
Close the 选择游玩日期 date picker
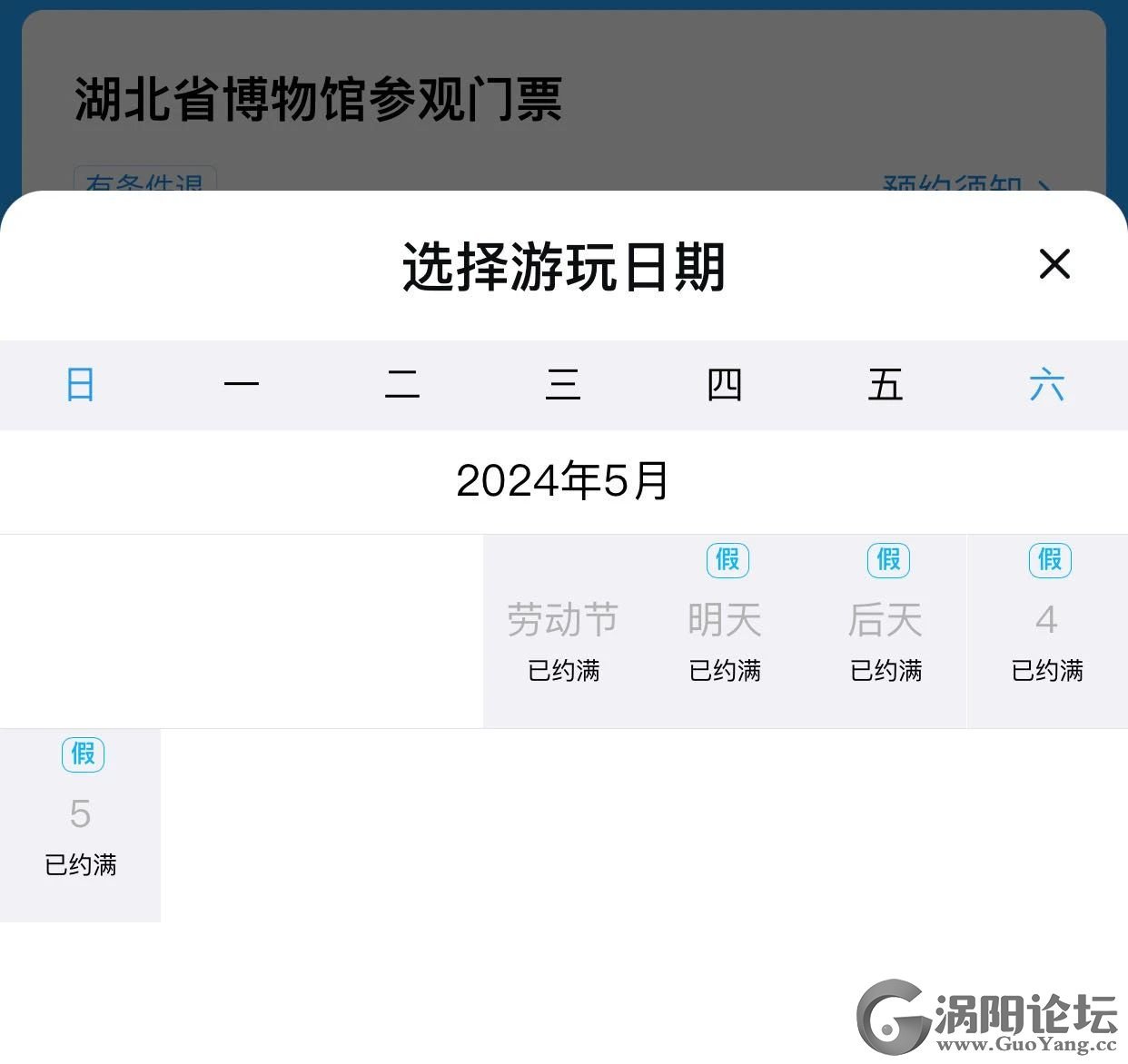point(1054,264)
